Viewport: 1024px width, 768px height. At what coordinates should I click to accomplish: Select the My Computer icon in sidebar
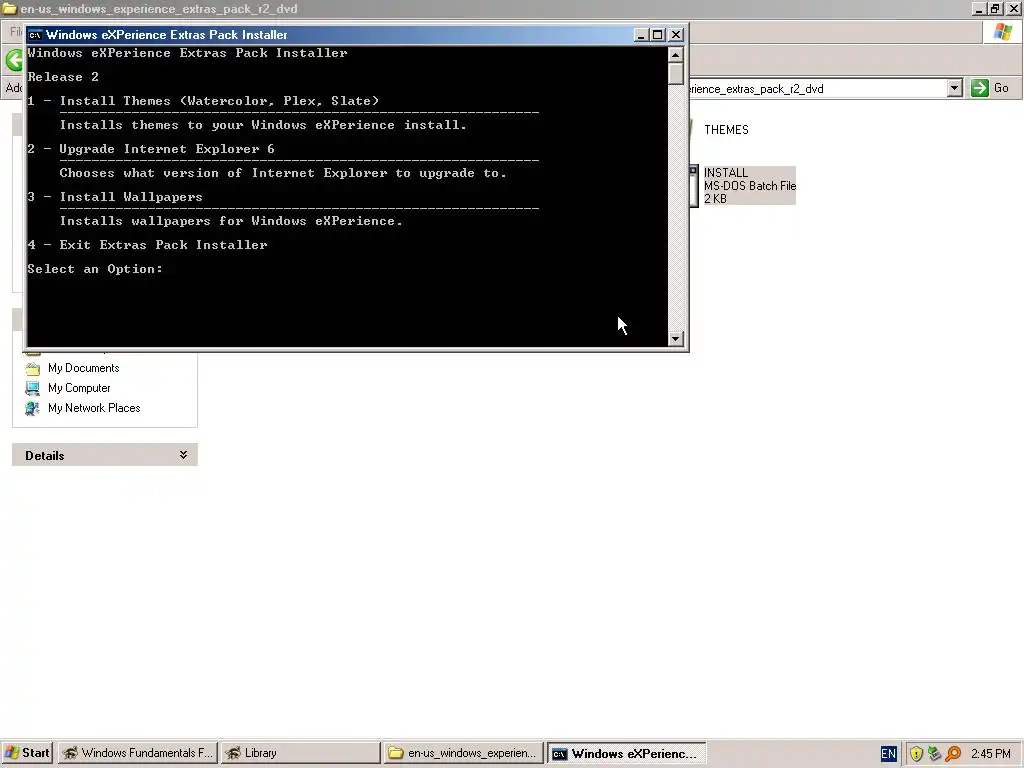tap(33, 389)
